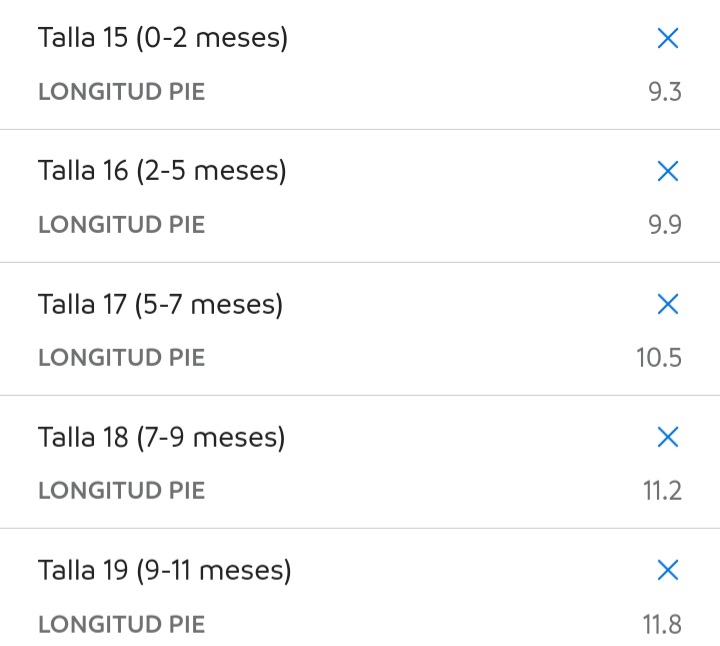Tap the 10.5 foot length value
The height and width of the screenshot is (646, 720).
tap(659, 358)
